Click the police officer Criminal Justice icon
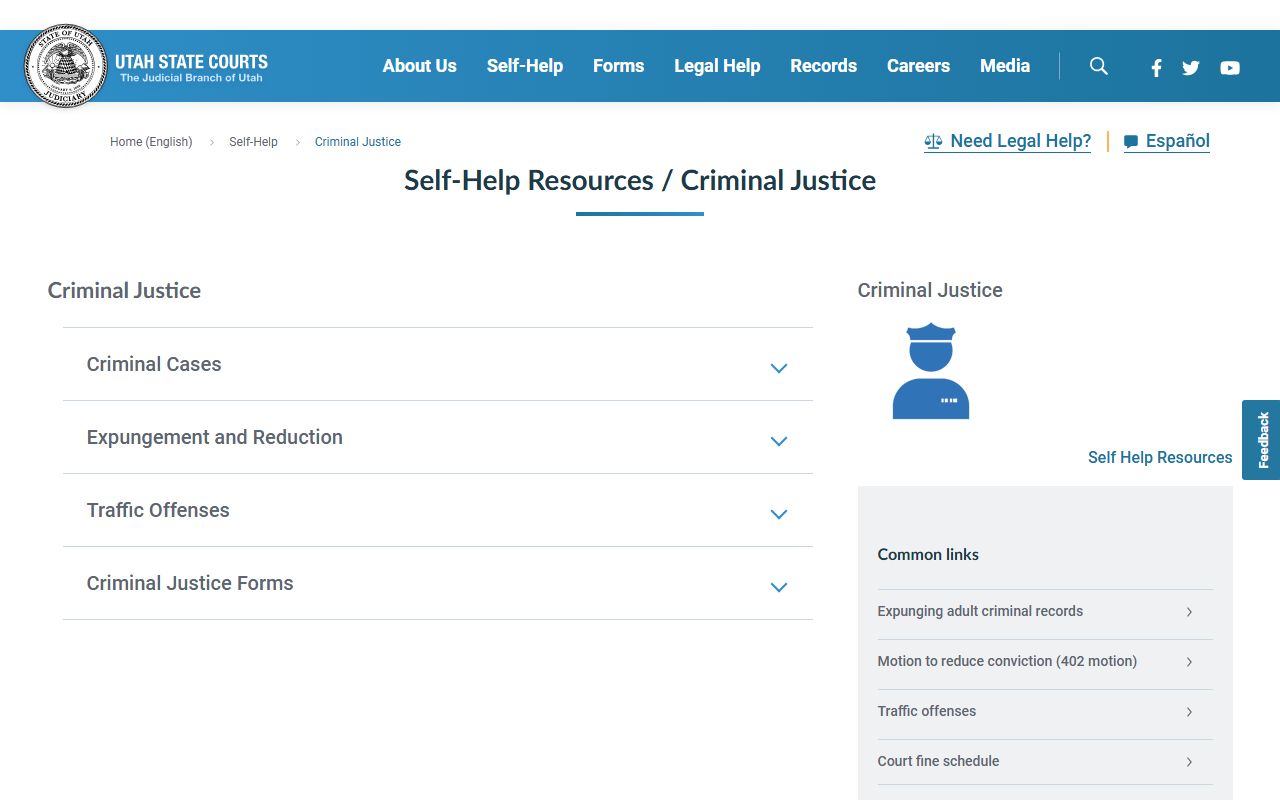This screenshot has height=800, width=1280. 931,371
